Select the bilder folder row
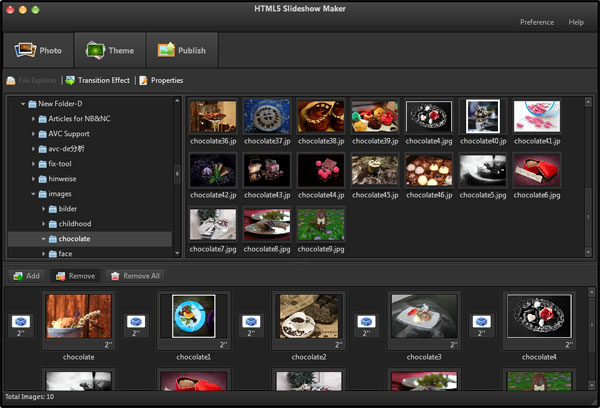The width and height of the screenshot is (600, 408). [90, 209]
